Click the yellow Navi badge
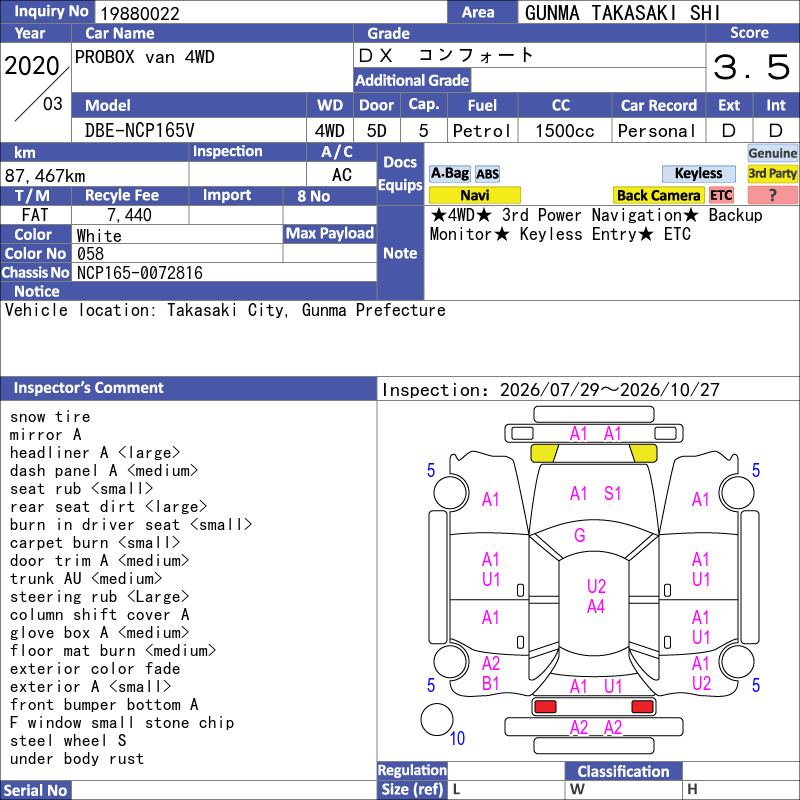Image resolution: width=800 pixels, height=800 pixels. [x=474, y=195]
